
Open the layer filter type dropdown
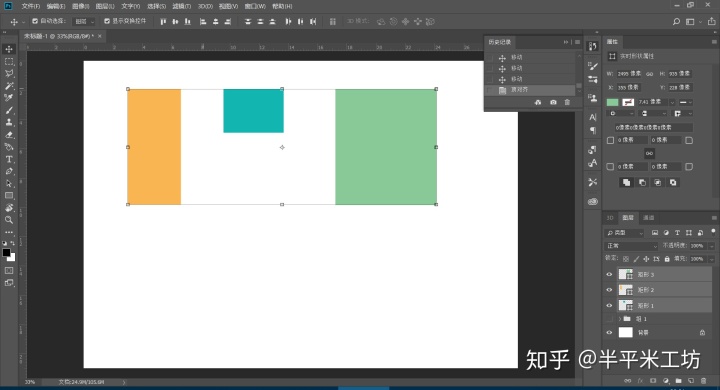click(625, 233)
